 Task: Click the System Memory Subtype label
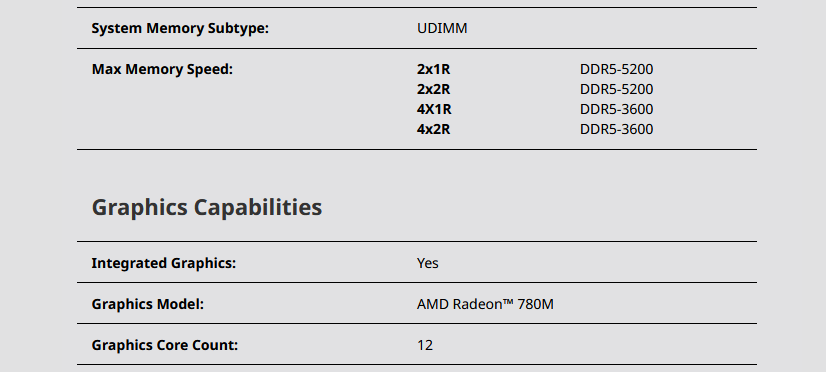point(180,28)
